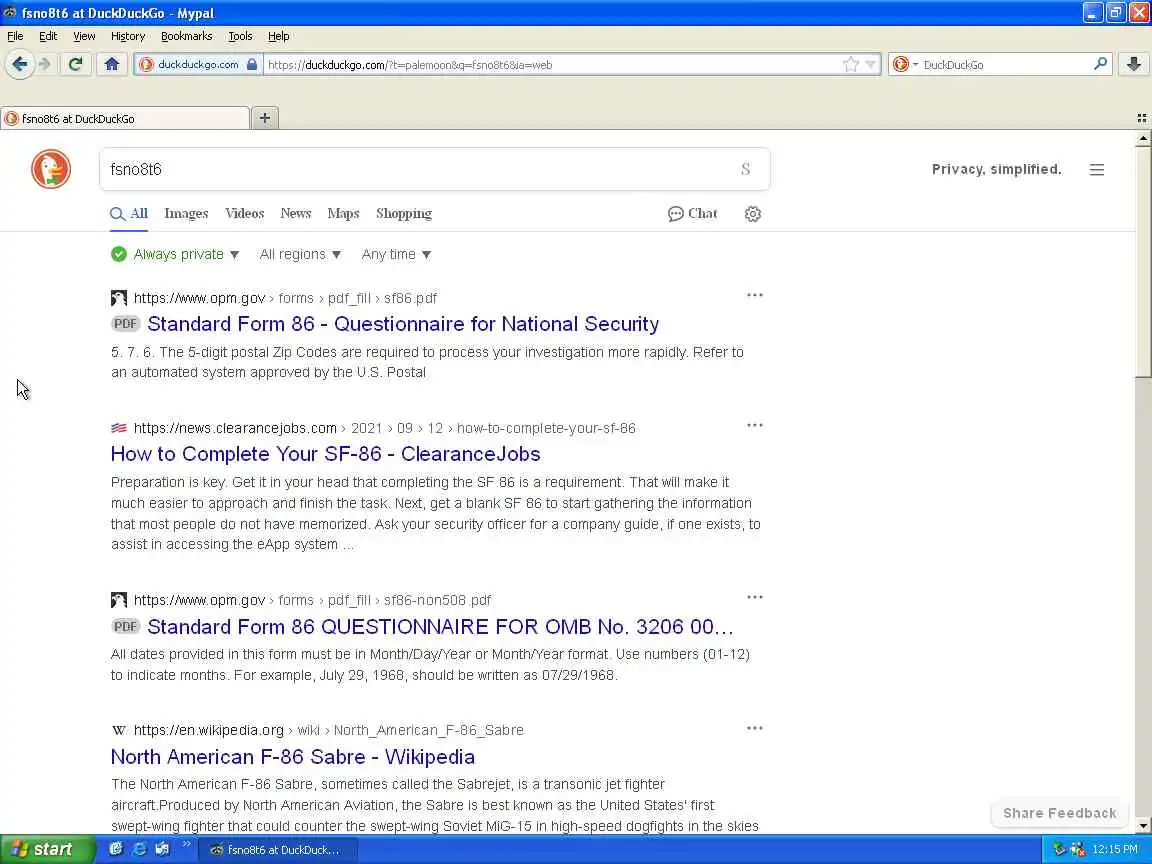Image resolution: width=1152 pixels, height=864 pixels.
Task: Click opm.gov favicon of the sf86.pdf result
Action: click(118, 298)
